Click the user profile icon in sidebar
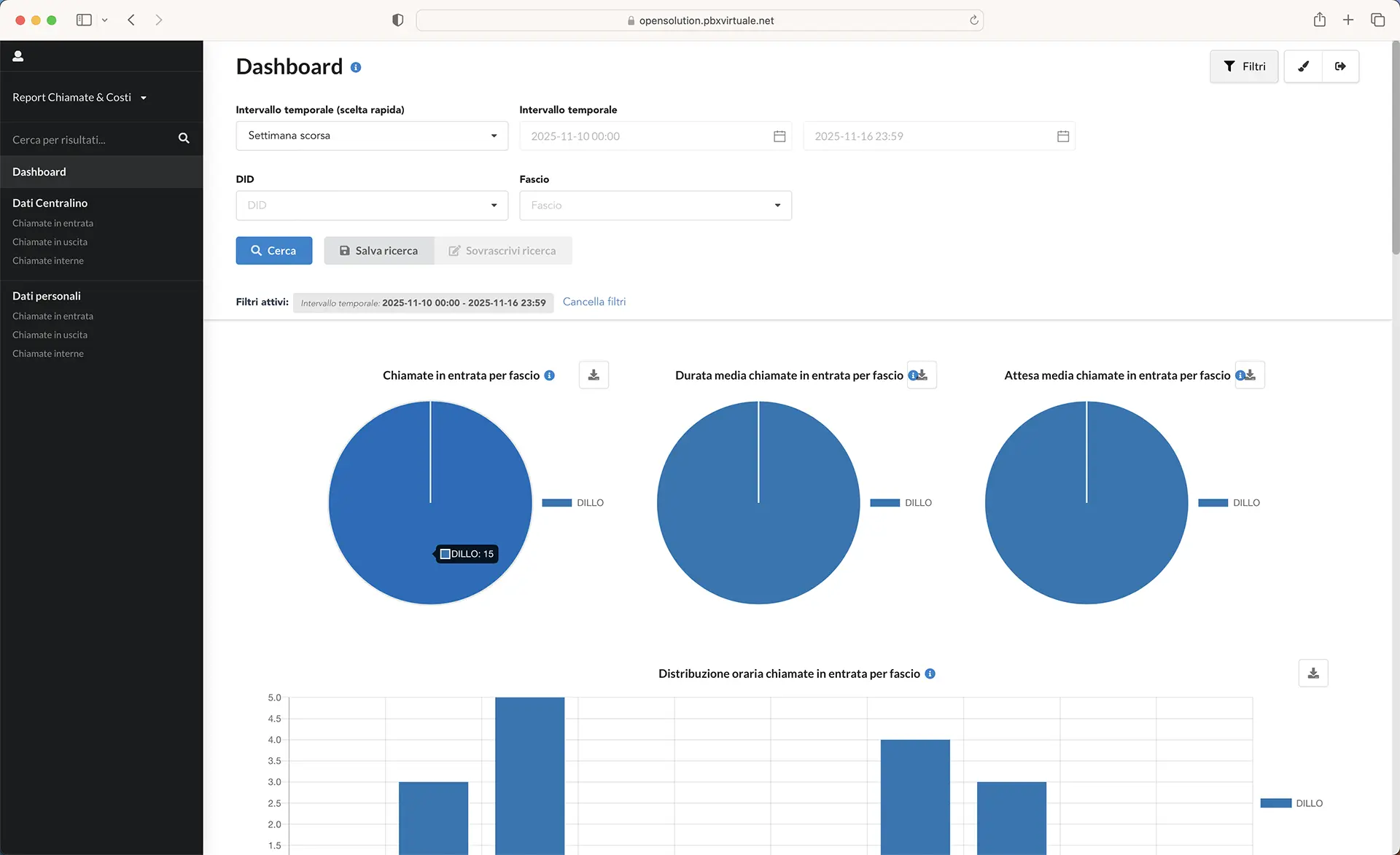The height and width of the screenshot is (855, 1400). pyautogui.click(x=18, y=56)
